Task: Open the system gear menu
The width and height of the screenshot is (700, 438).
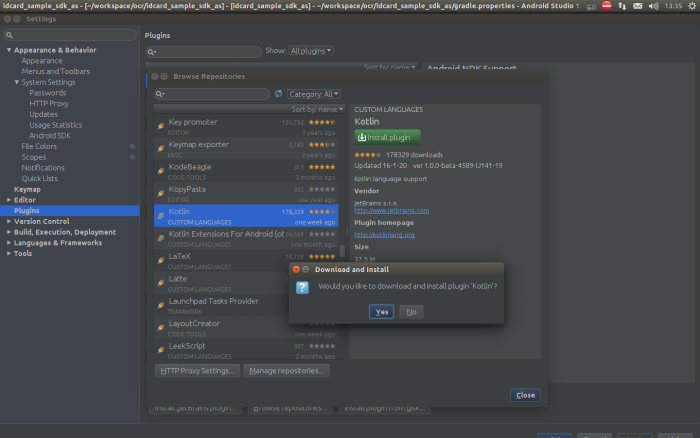Action: (692, 6)
